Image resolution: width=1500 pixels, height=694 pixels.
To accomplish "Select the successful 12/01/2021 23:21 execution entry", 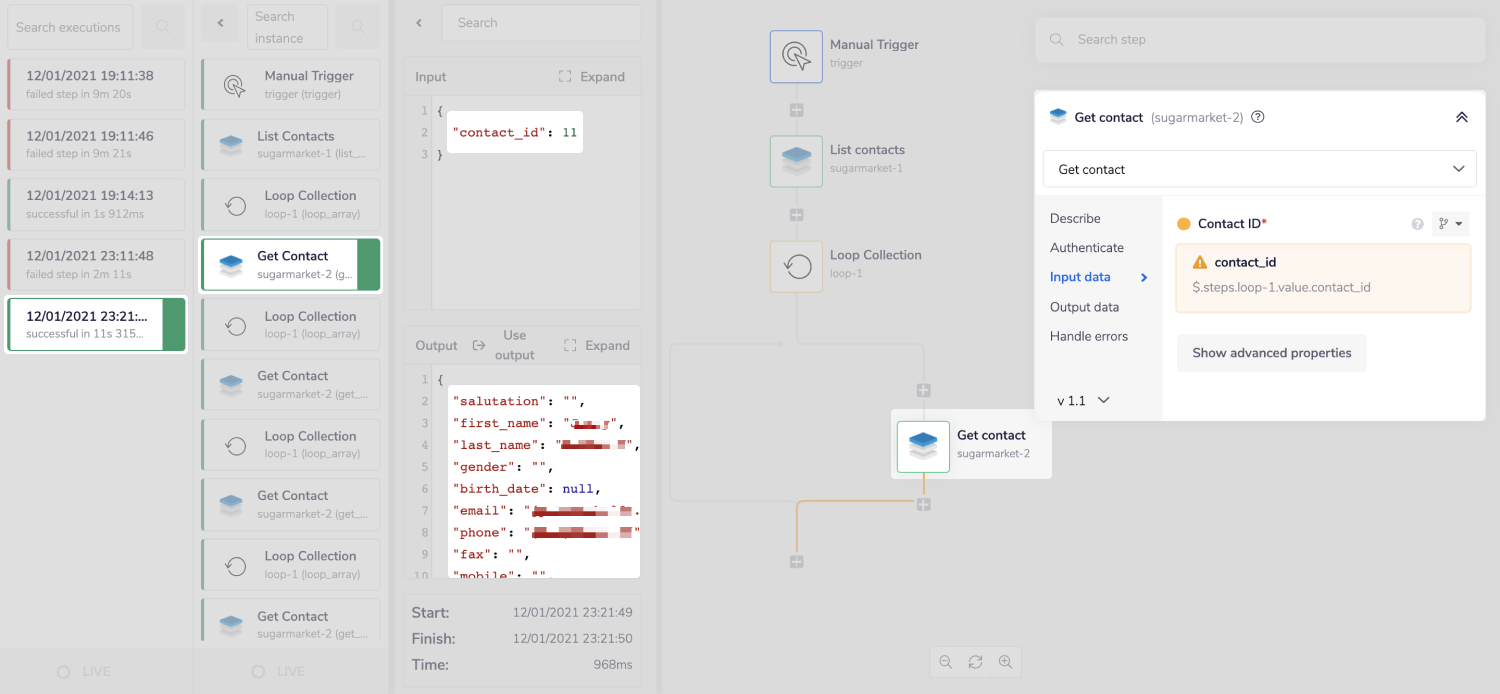I will [x=95, y=324].
